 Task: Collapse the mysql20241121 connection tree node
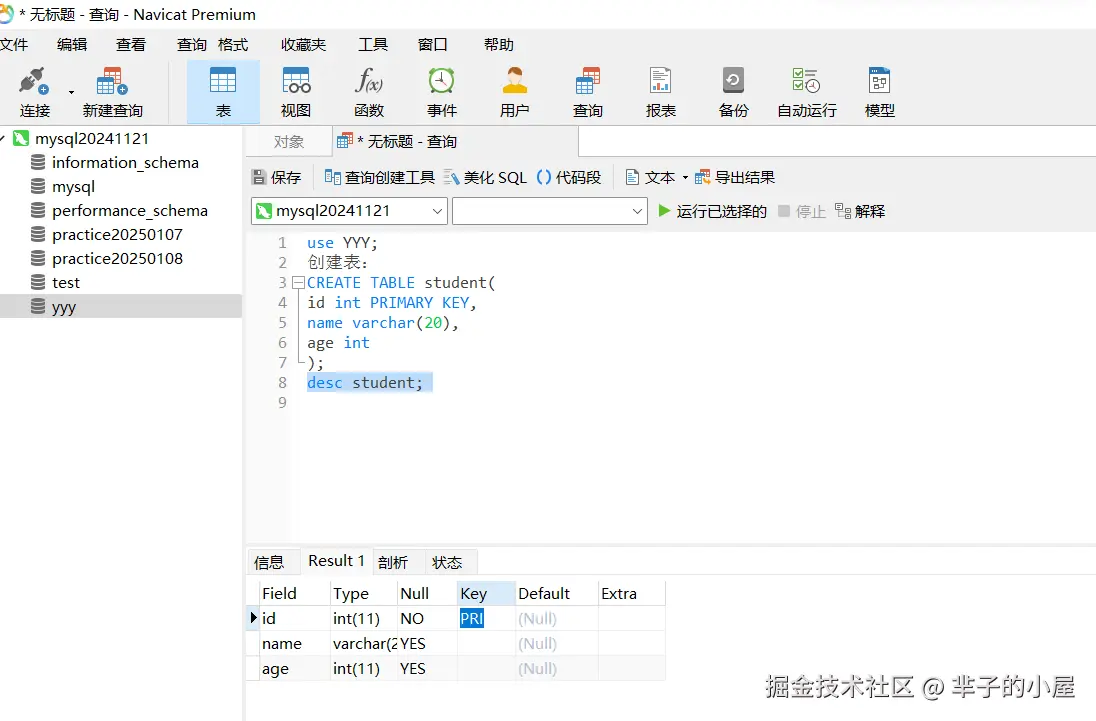(3, 138)
